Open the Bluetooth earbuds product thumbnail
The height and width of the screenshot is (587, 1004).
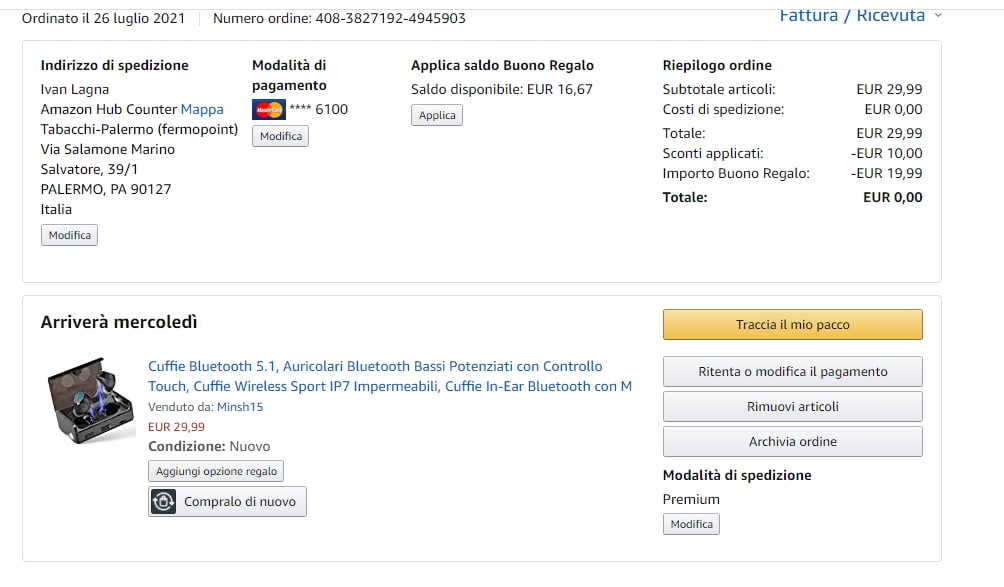point(91,400)
